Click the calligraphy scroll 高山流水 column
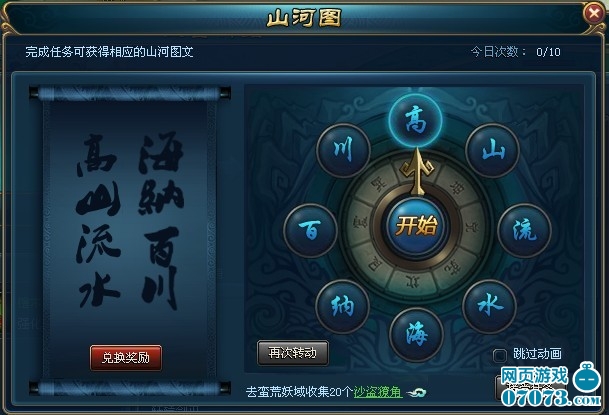 point(98,221)
